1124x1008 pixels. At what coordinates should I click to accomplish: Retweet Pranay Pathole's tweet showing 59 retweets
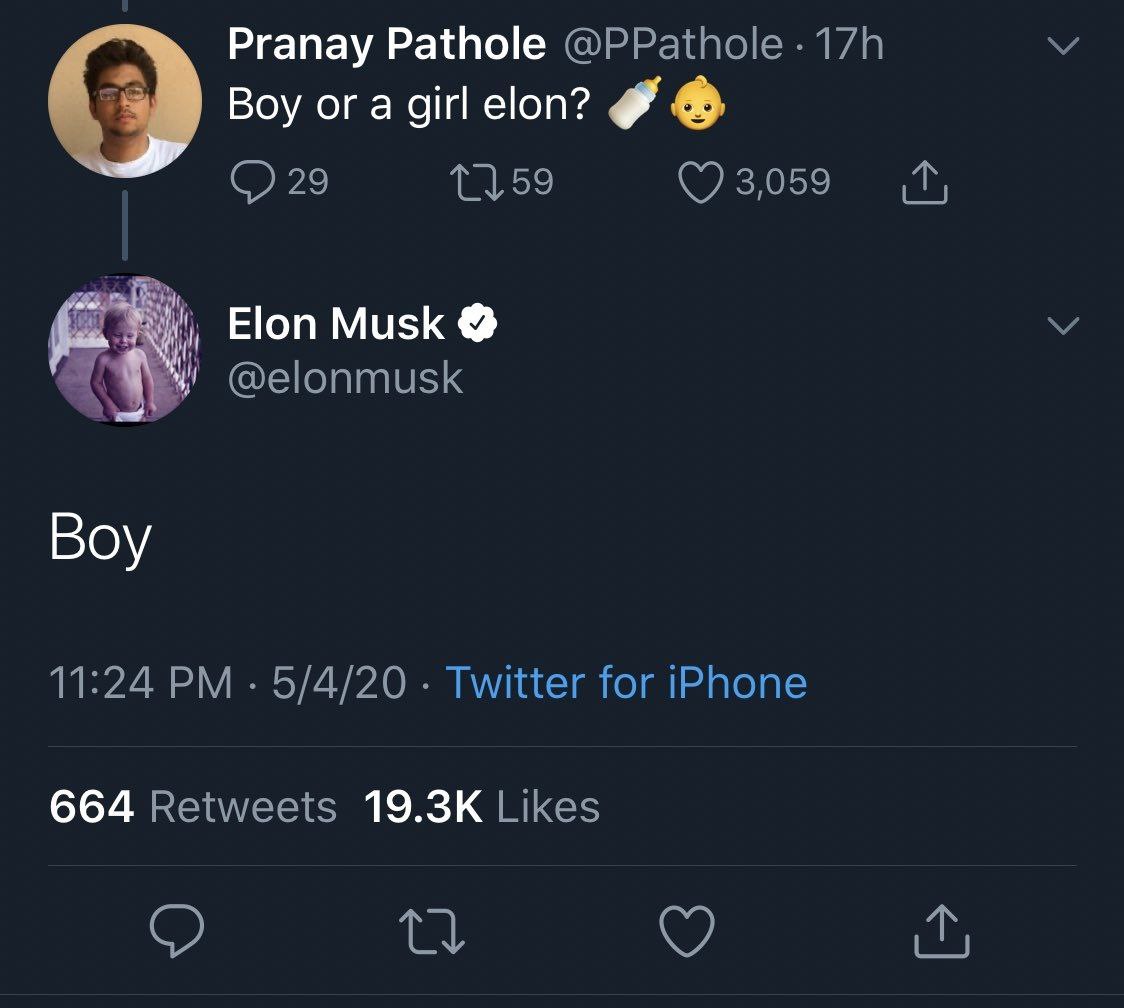click(476, 182)
